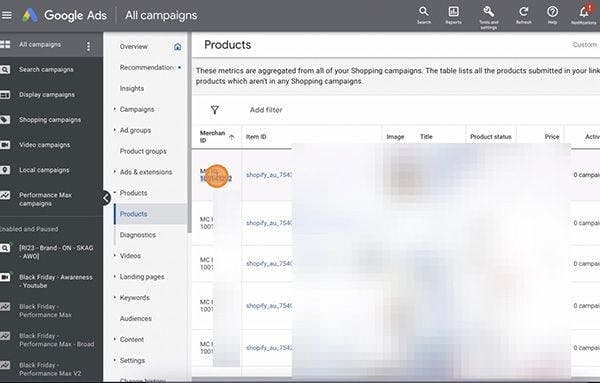The width and height of the screenshot is (600, 383).
Task: Expand the Ads & extensions section arrow
Action: tap(114, 172)
